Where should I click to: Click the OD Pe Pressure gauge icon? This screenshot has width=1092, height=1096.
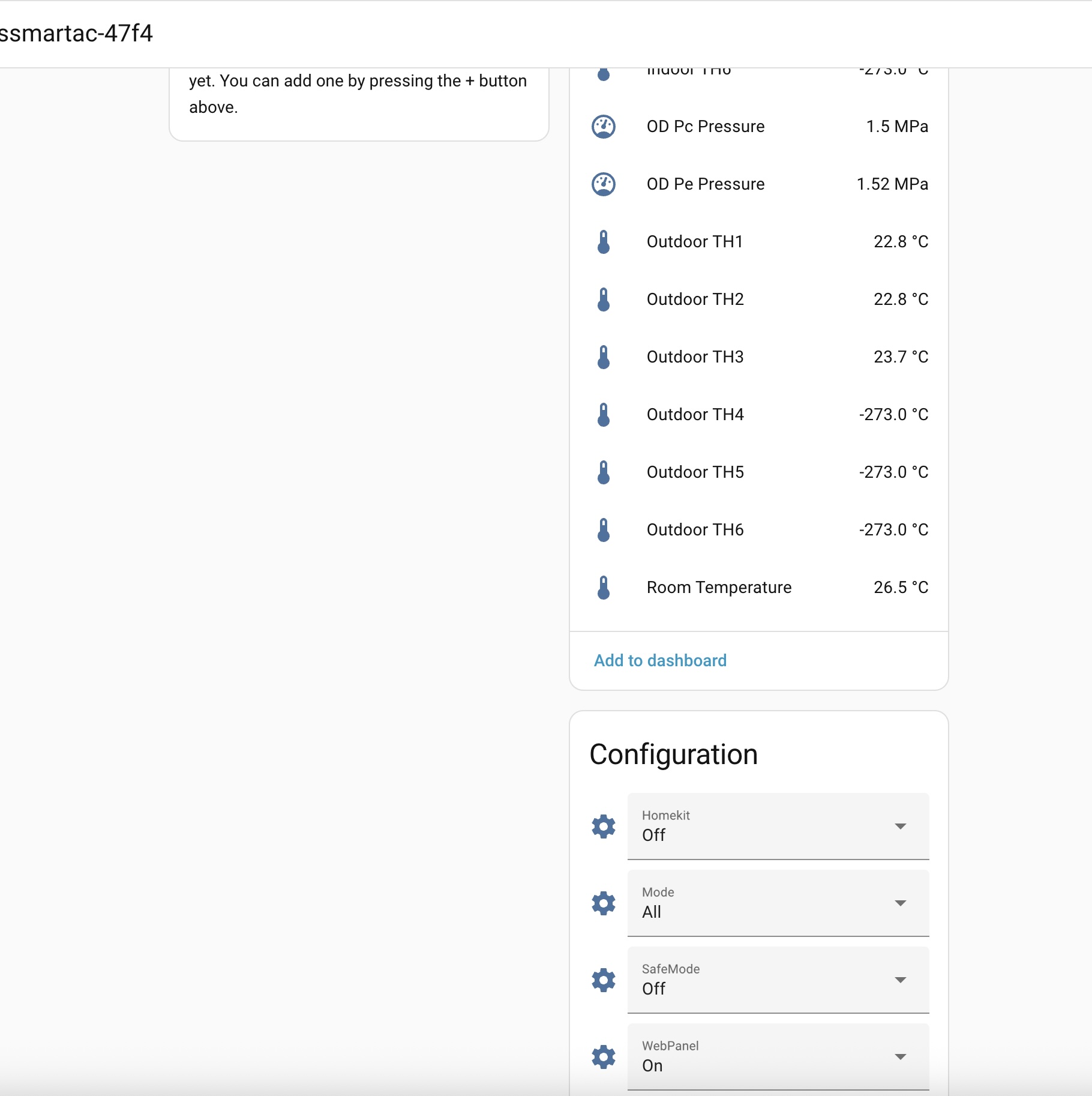pos(604,184)
